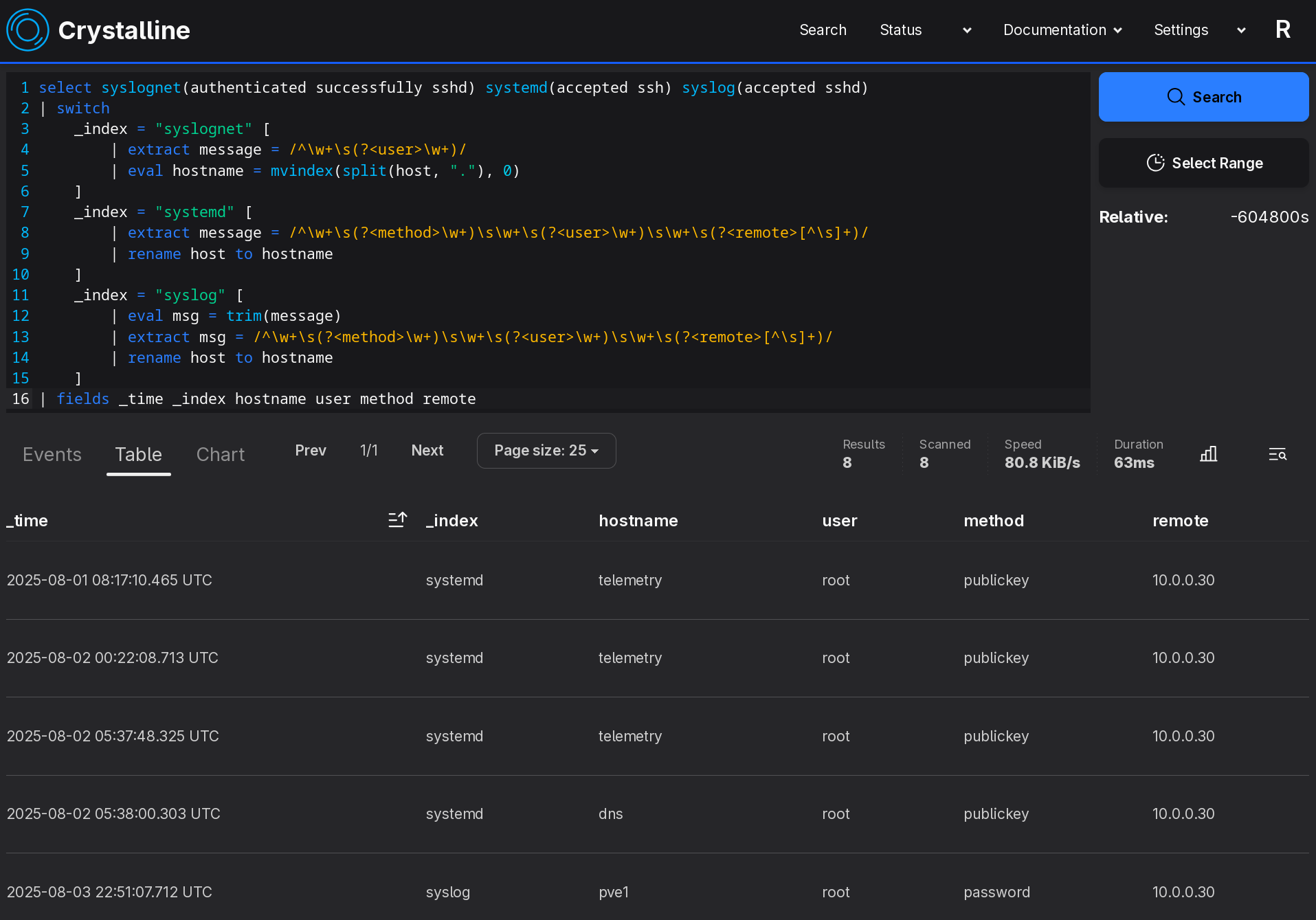
Task: Click the remote column header
Action: click(x=1180, y=521)
